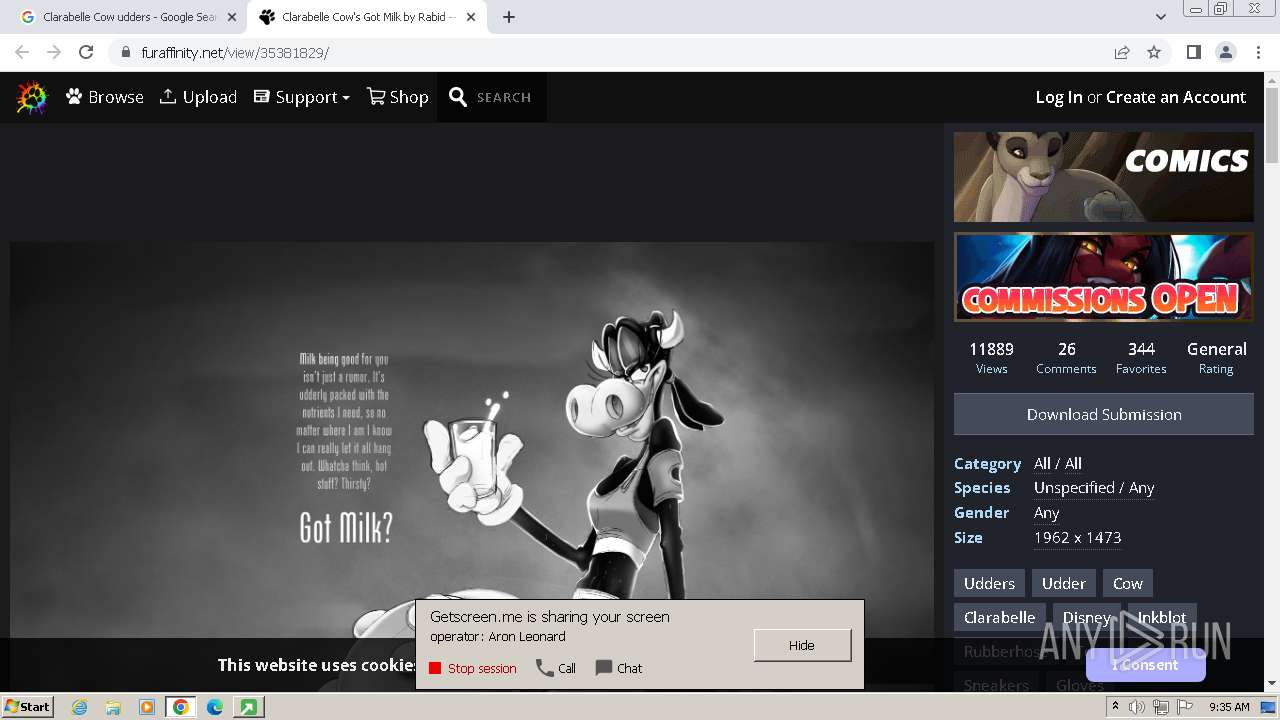Click the Log In link
Image resolution: width=1280 pixels, height=720 pixels.
[x=1059, y=97]
